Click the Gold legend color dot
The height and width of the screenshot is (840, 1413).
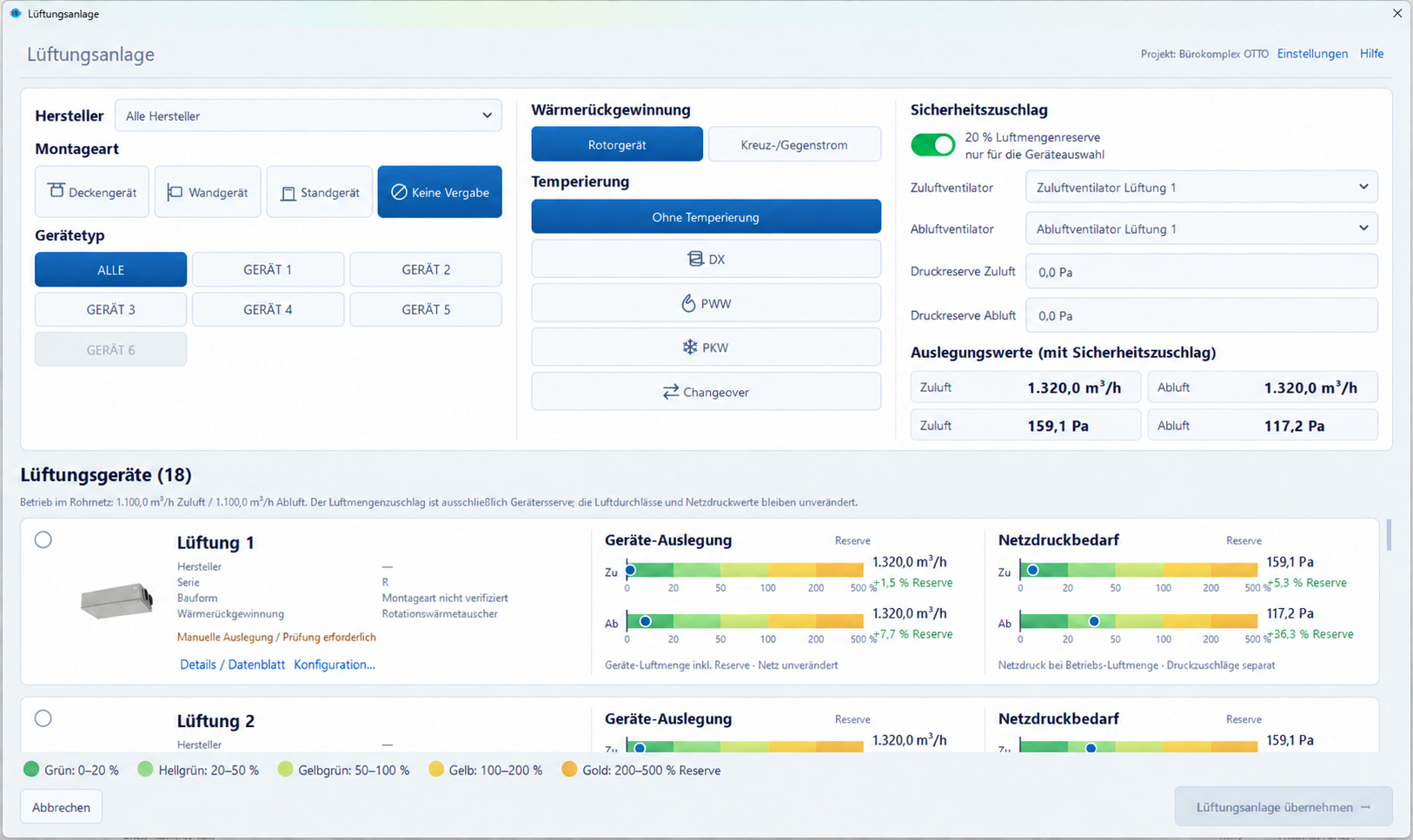point(569,770)
